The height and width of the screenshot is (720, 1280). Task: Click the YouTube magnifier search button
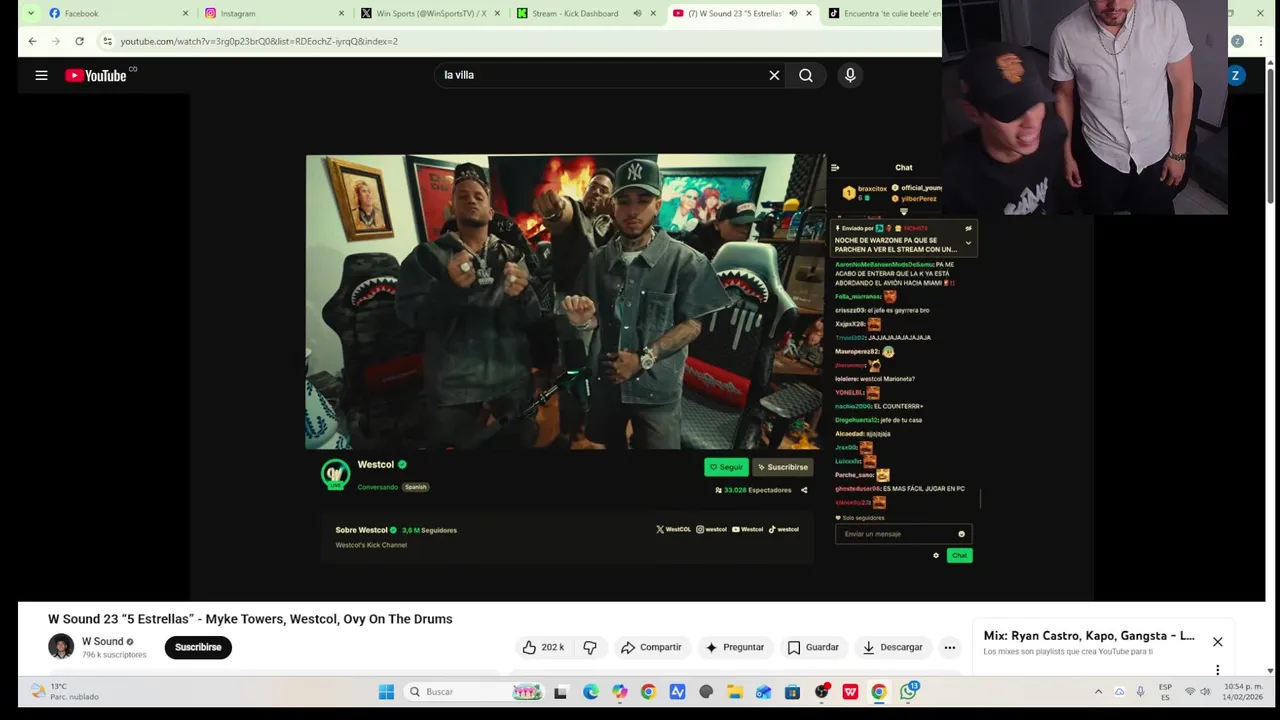805,75
